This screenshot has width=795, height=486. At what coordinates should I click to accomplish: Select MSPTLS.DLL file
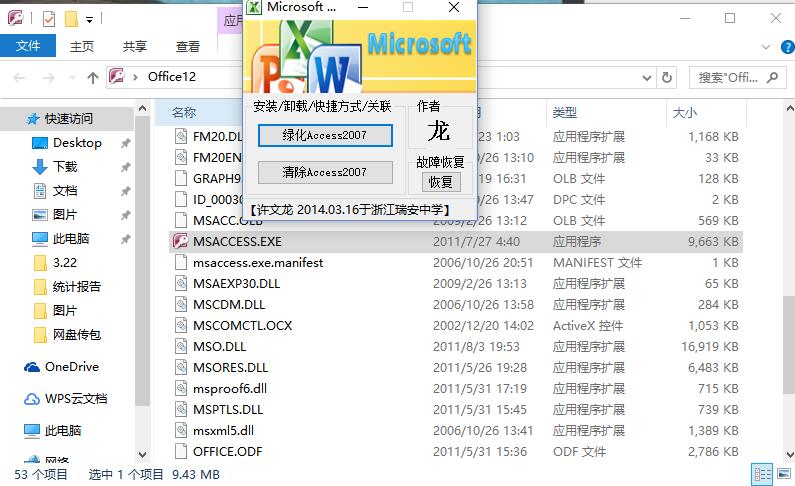228,409
